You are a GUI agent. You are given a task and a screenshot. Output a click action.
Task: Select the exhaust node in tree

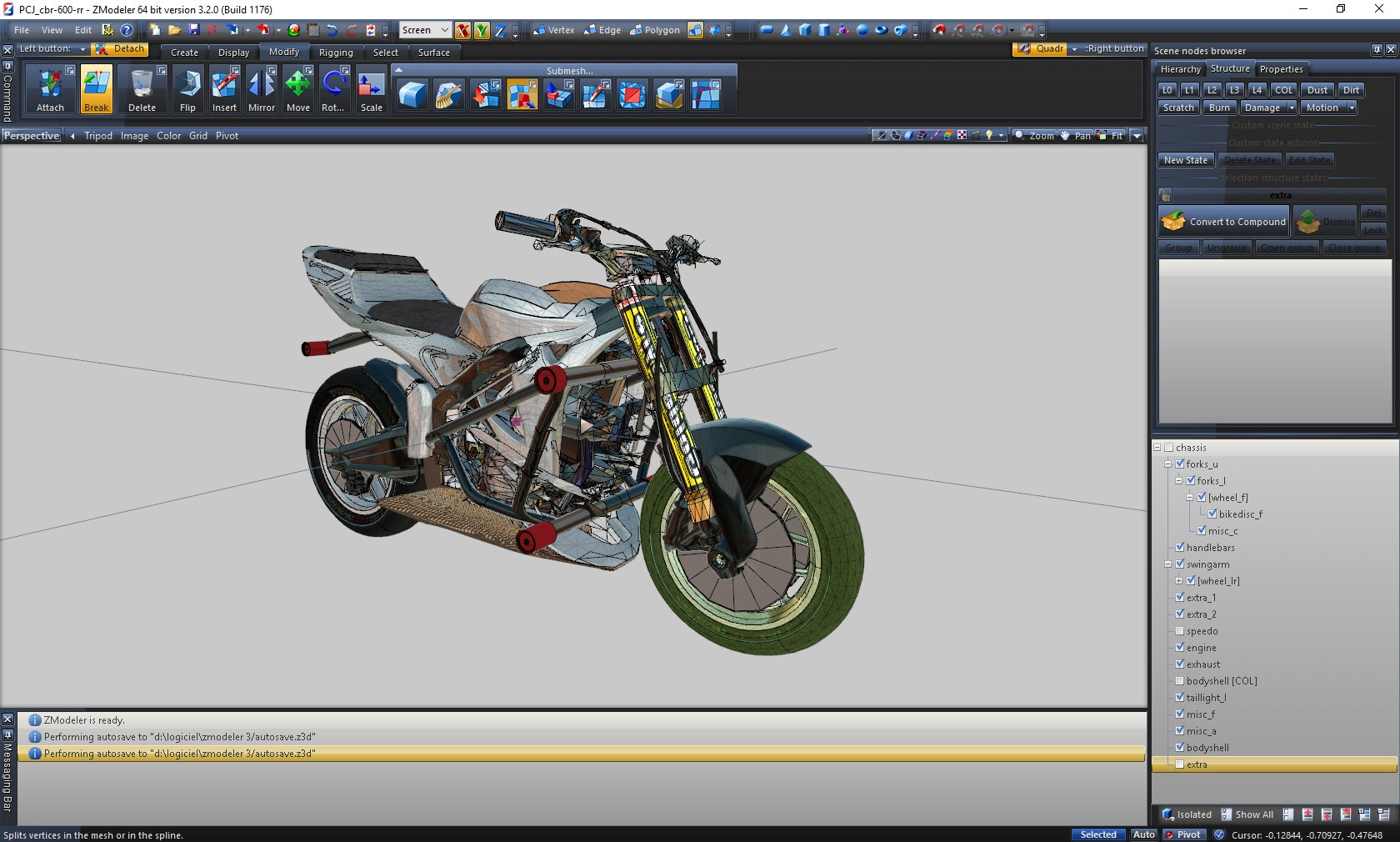coord(1203,664)
